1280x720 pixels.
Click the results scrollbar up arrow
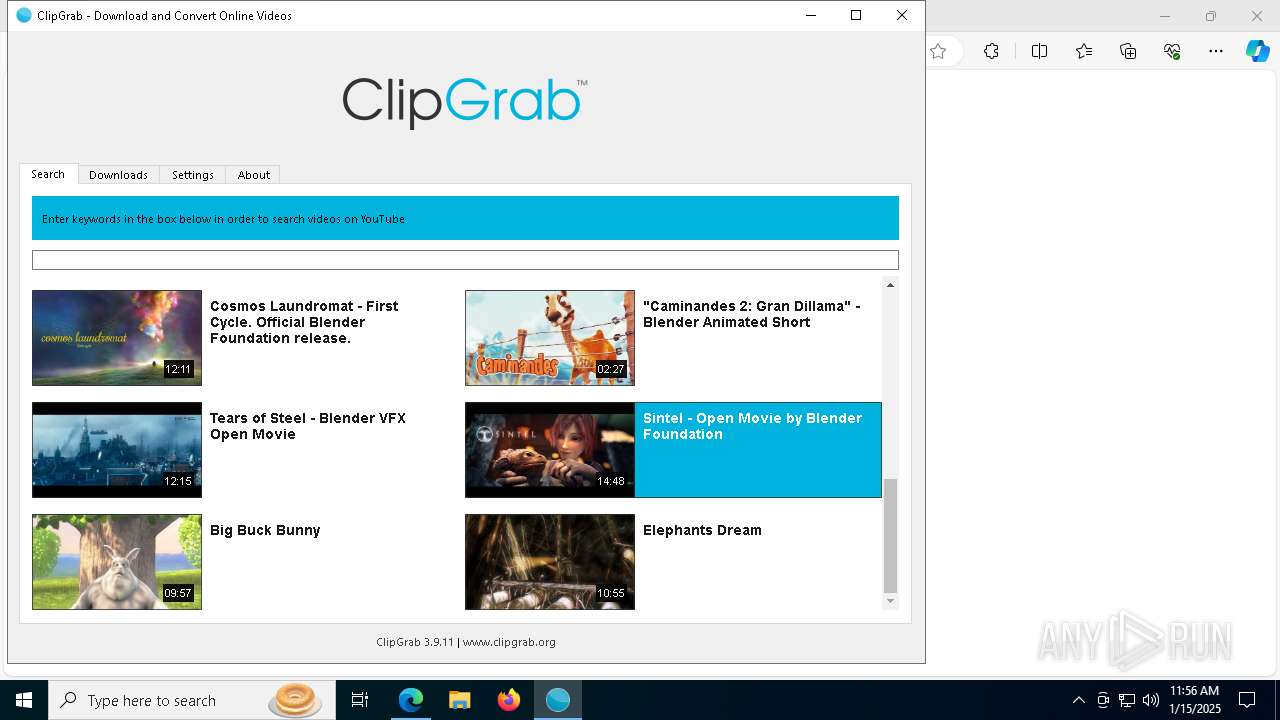[890, 286]
